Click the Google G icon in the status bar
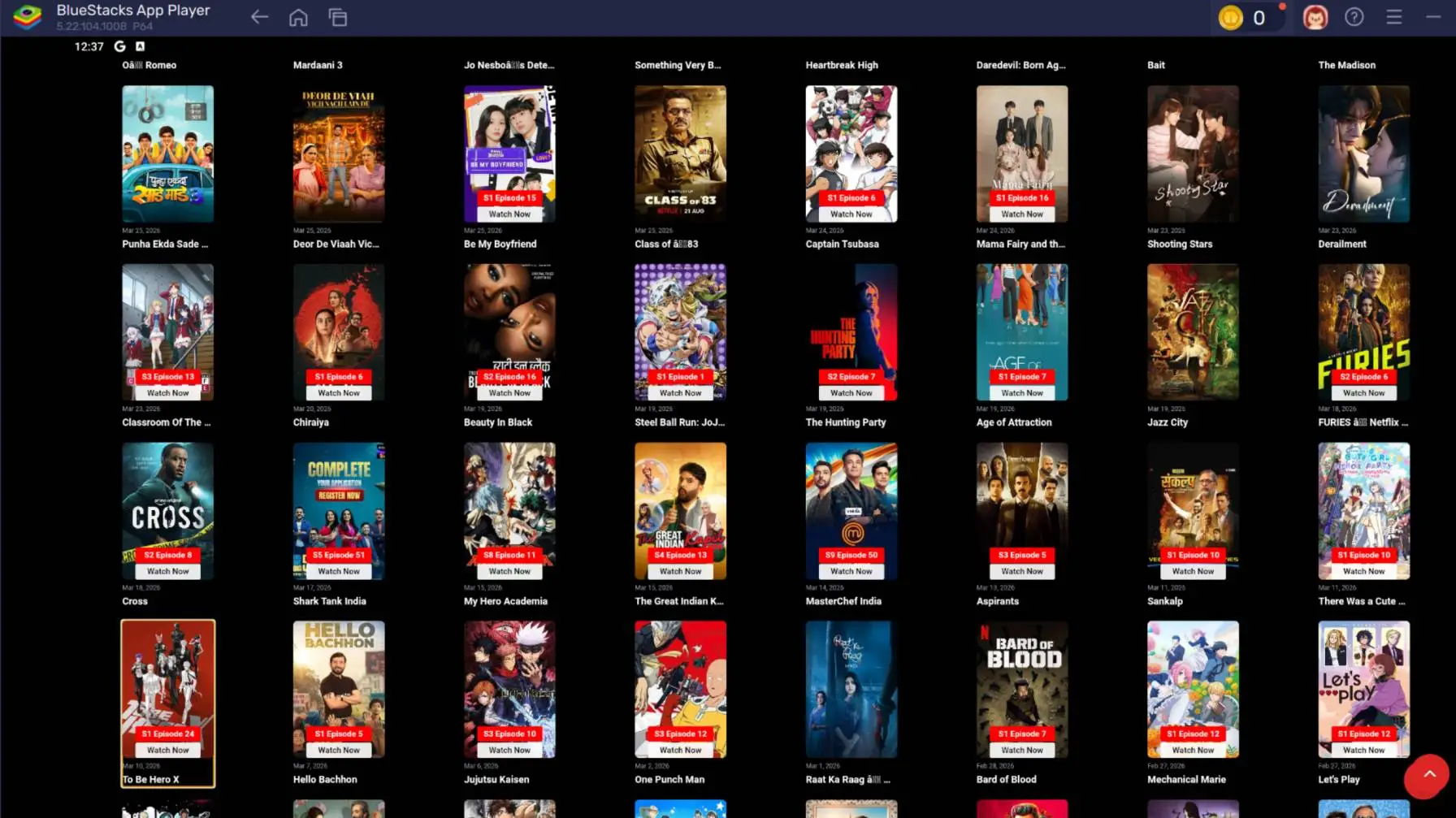 point(119,46)
